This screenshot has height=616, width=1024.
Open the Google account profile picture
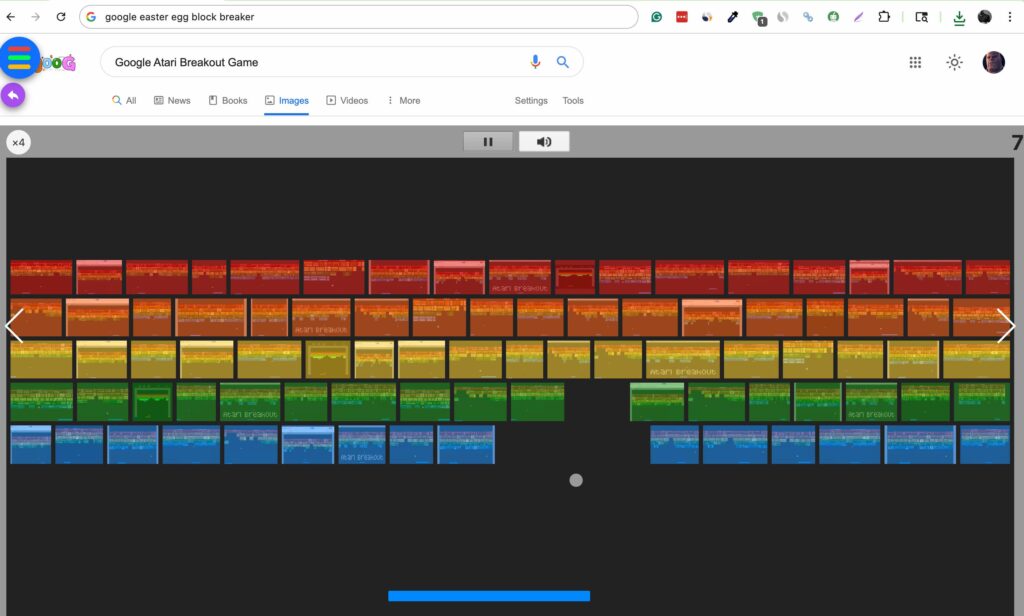click(x=993, y=62)
